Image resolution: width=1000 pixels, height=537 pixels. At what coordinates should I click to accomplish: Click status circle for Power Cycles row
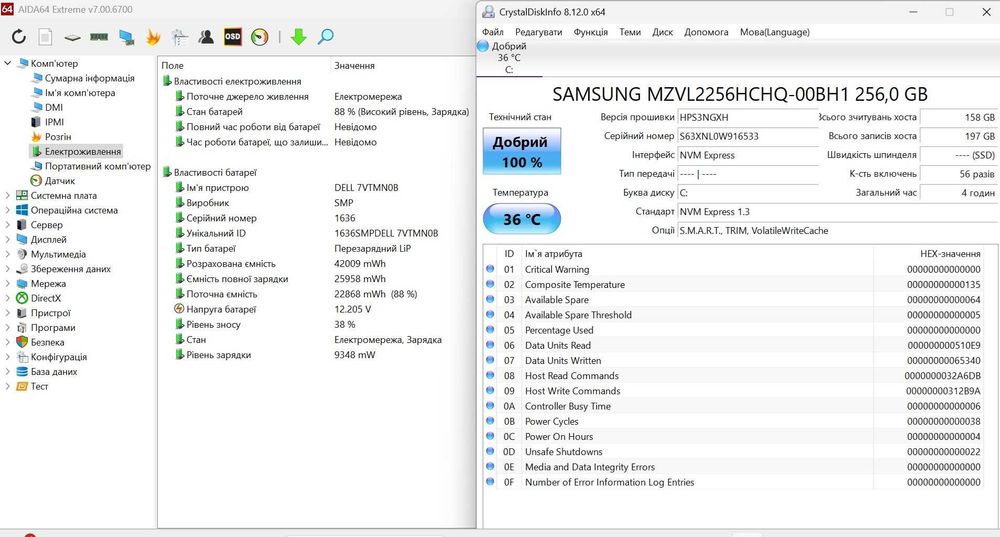pos(490,420)
